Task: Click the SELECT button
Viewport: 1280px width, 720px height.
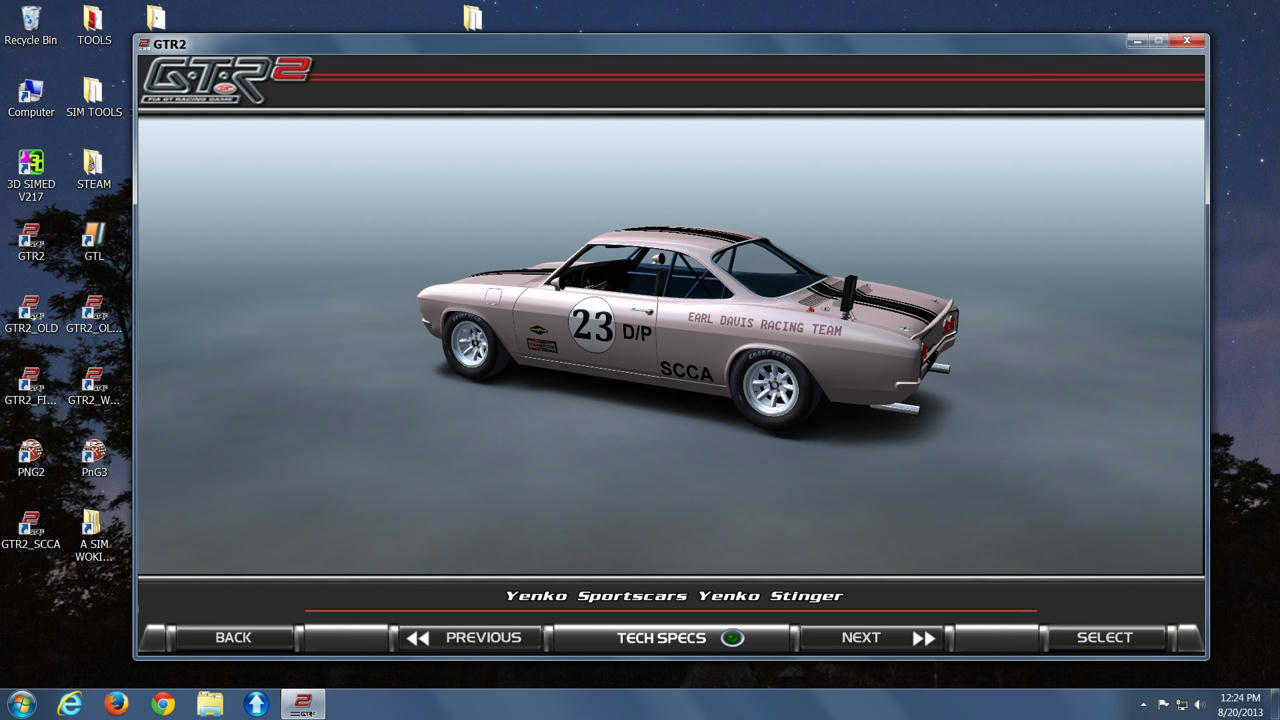Action: pos(1104,638)
